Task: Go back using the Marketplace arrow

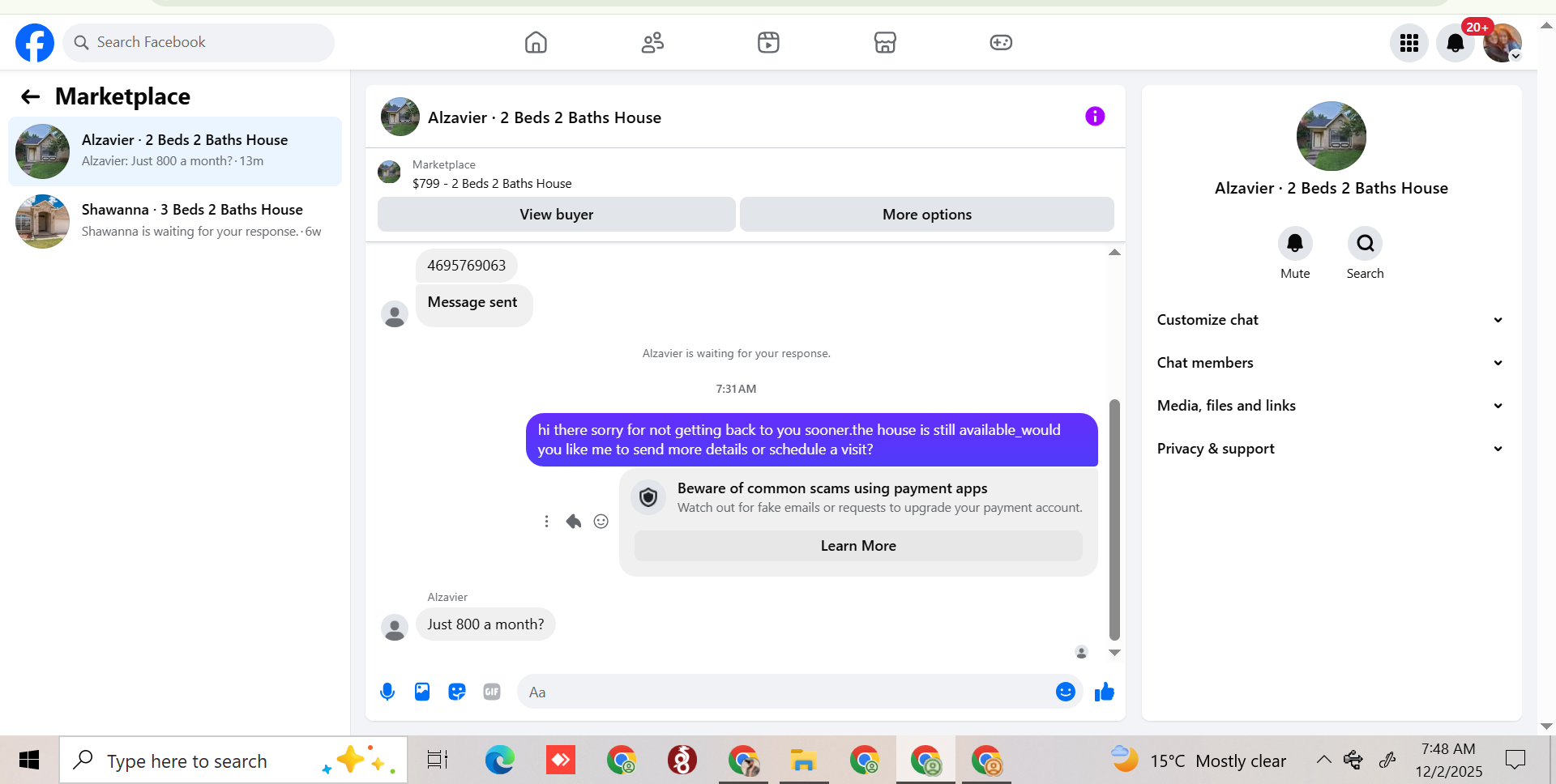Action: (31, 97)
